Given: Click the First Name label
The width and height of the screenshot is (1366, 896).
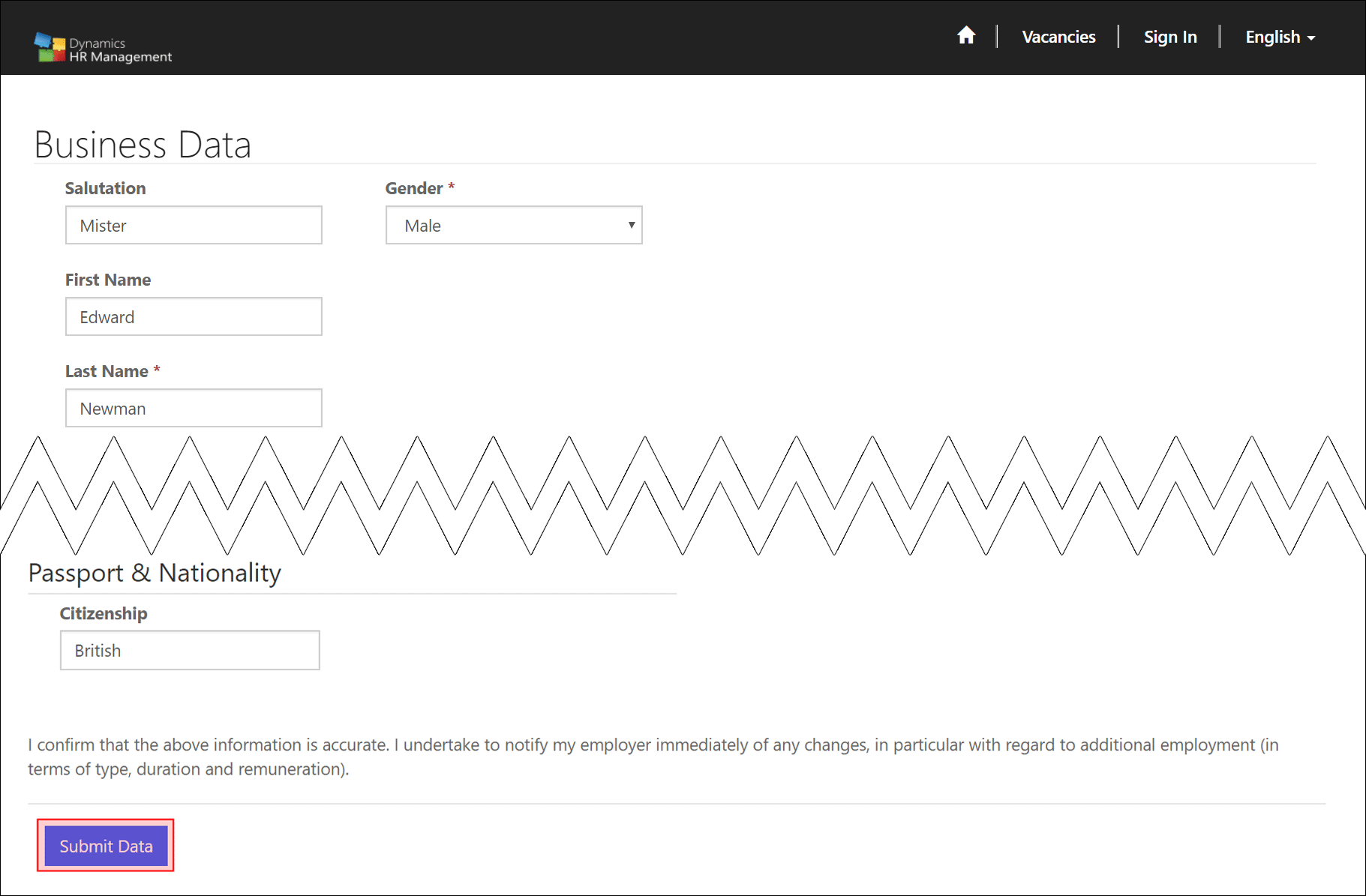Looking at the screenshot, I should [x=108, y=280].
